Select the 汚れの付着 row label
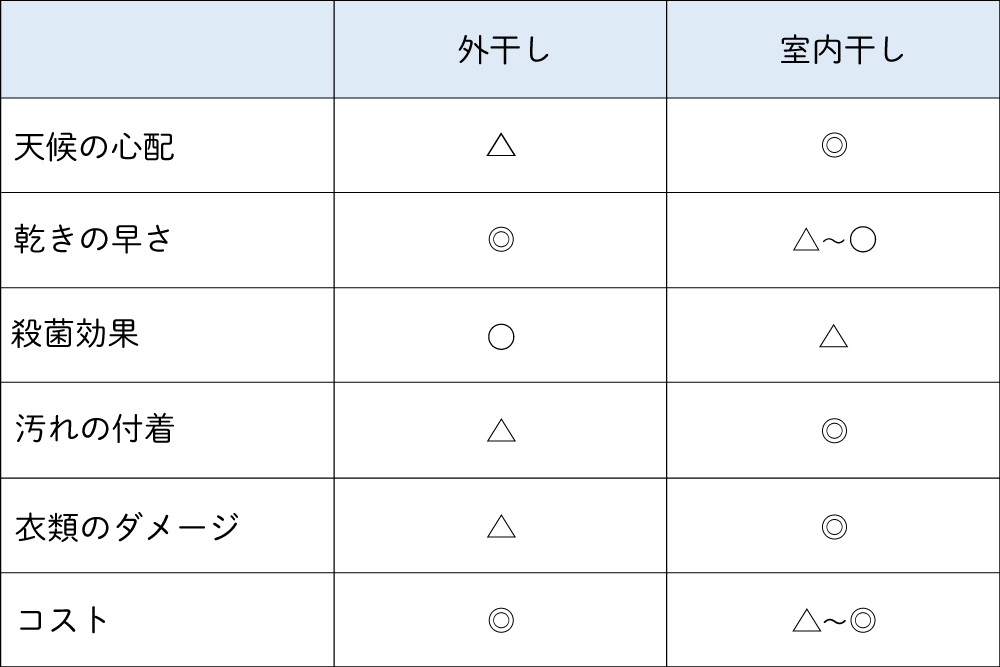 (95, 430)
